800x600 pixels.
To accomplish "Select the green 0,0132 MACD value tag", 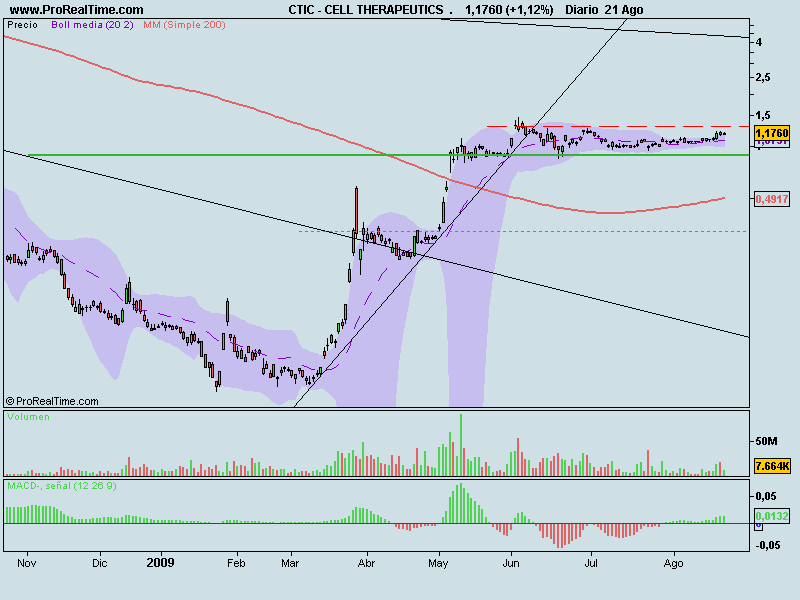I will pos(771,516).
